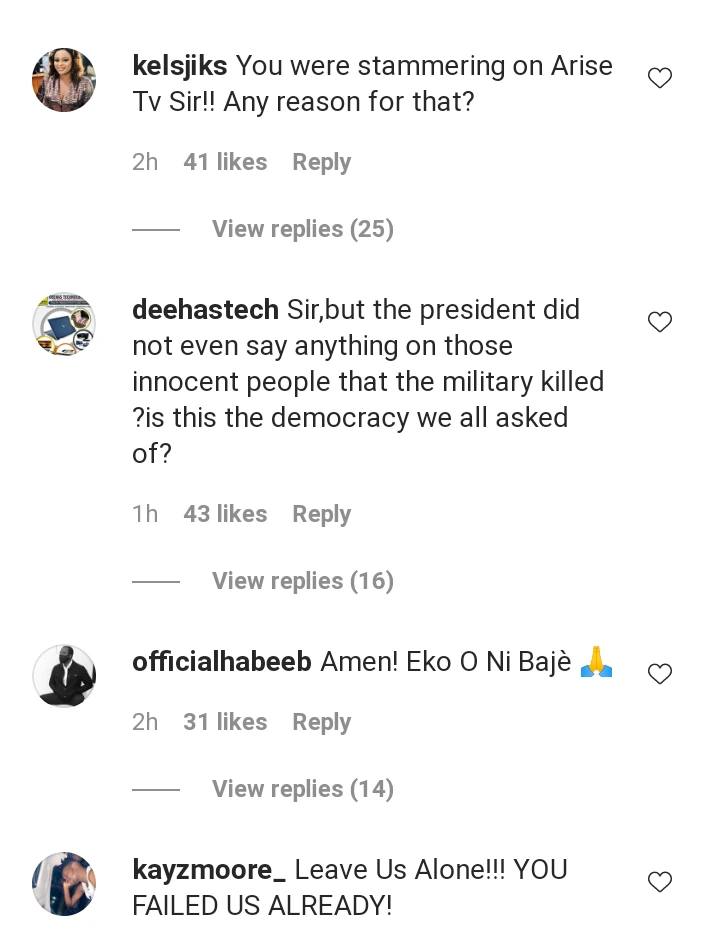Screen dimensions: 720x942
Task: View officialhabeeb's profile photo
Action: [x=64, y=676]
